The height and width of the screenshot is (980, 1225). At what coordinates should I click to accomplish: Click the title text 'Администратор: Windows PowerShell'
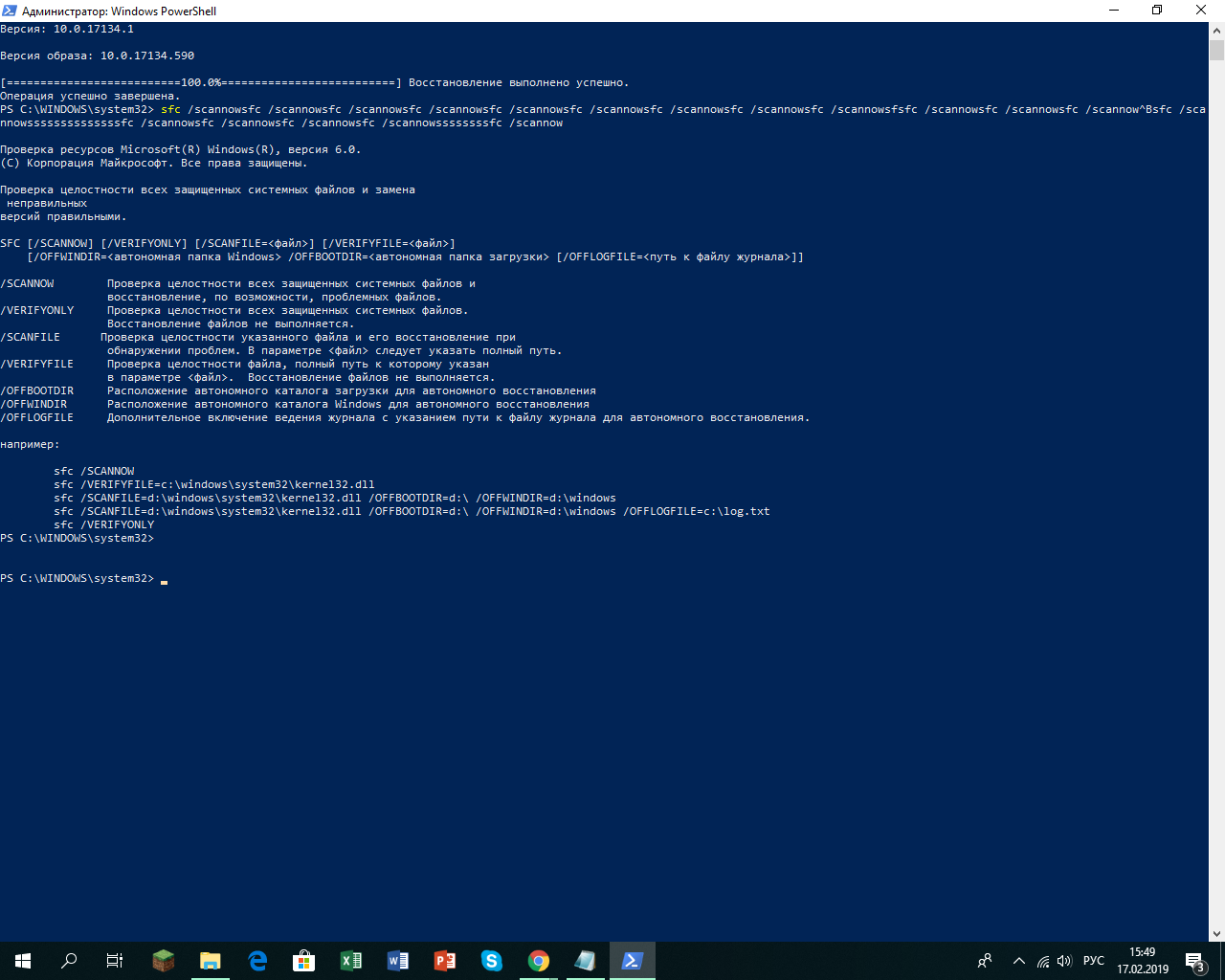[119, 11]
